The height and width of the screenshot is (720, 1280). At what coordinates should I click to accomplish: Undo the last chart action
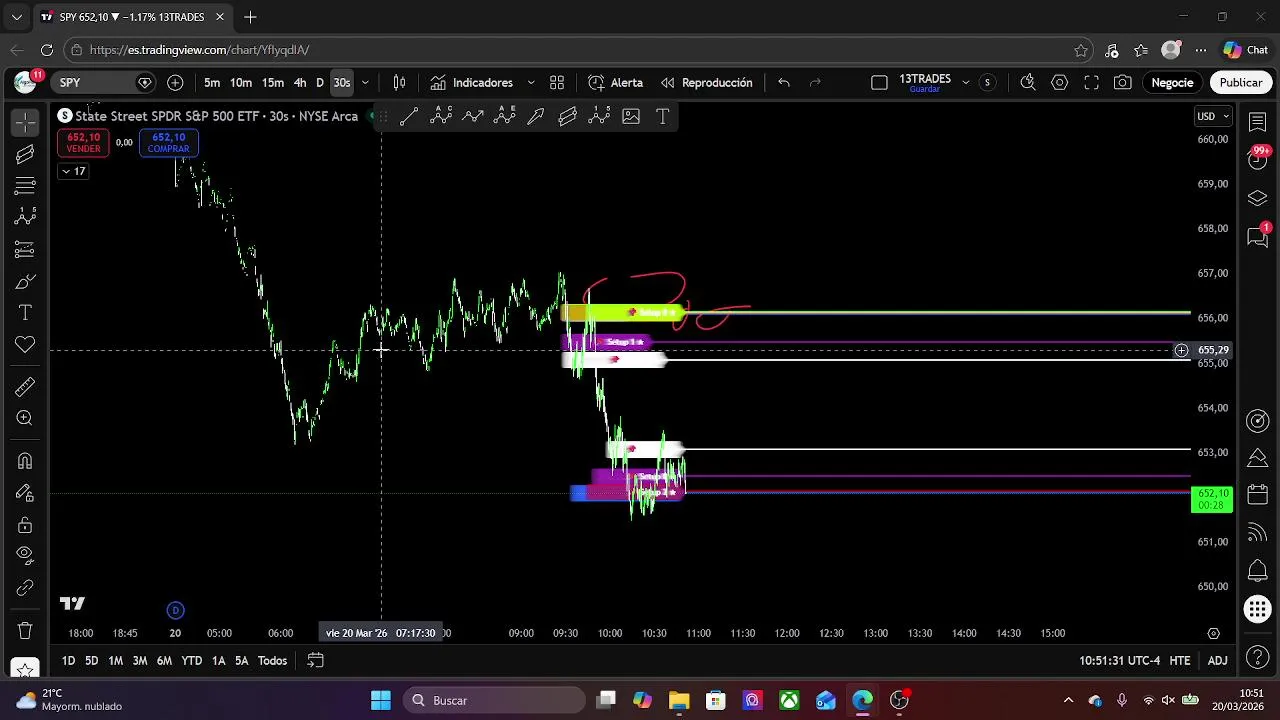784,83
